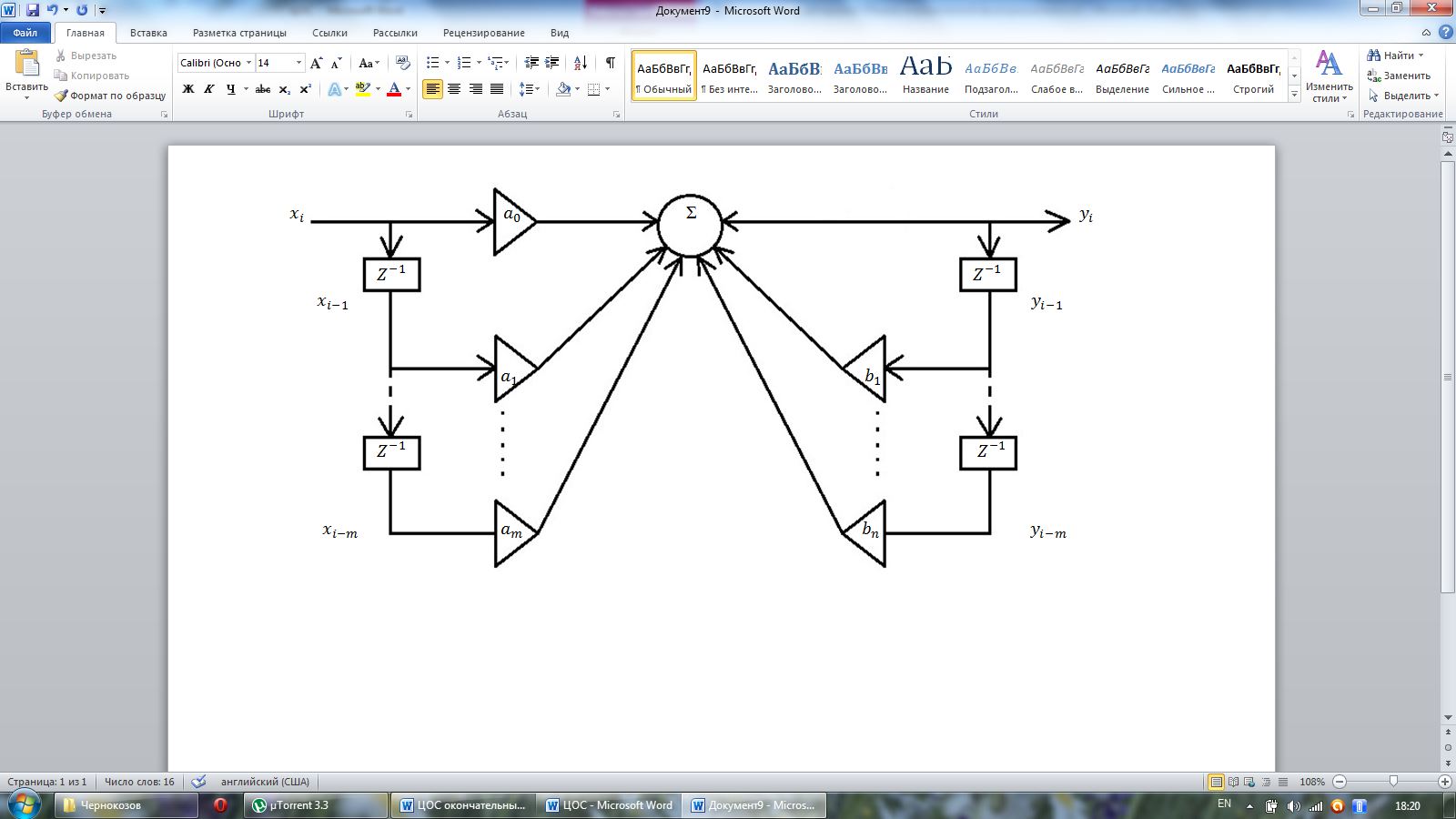Switch to the Рассылки ribbon tab
This screenshot has width=1456, height=819.
(x=395, y=33)
